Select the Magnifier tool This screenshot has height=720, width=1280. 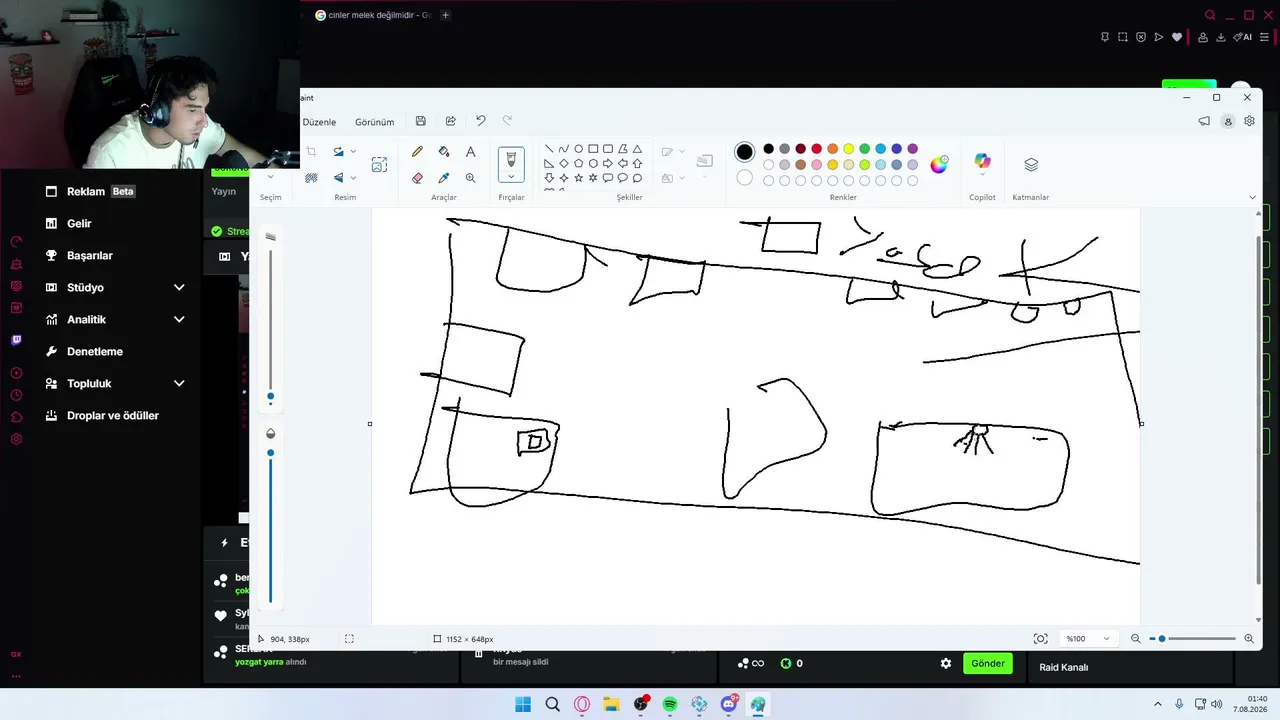tap(470, 177)
